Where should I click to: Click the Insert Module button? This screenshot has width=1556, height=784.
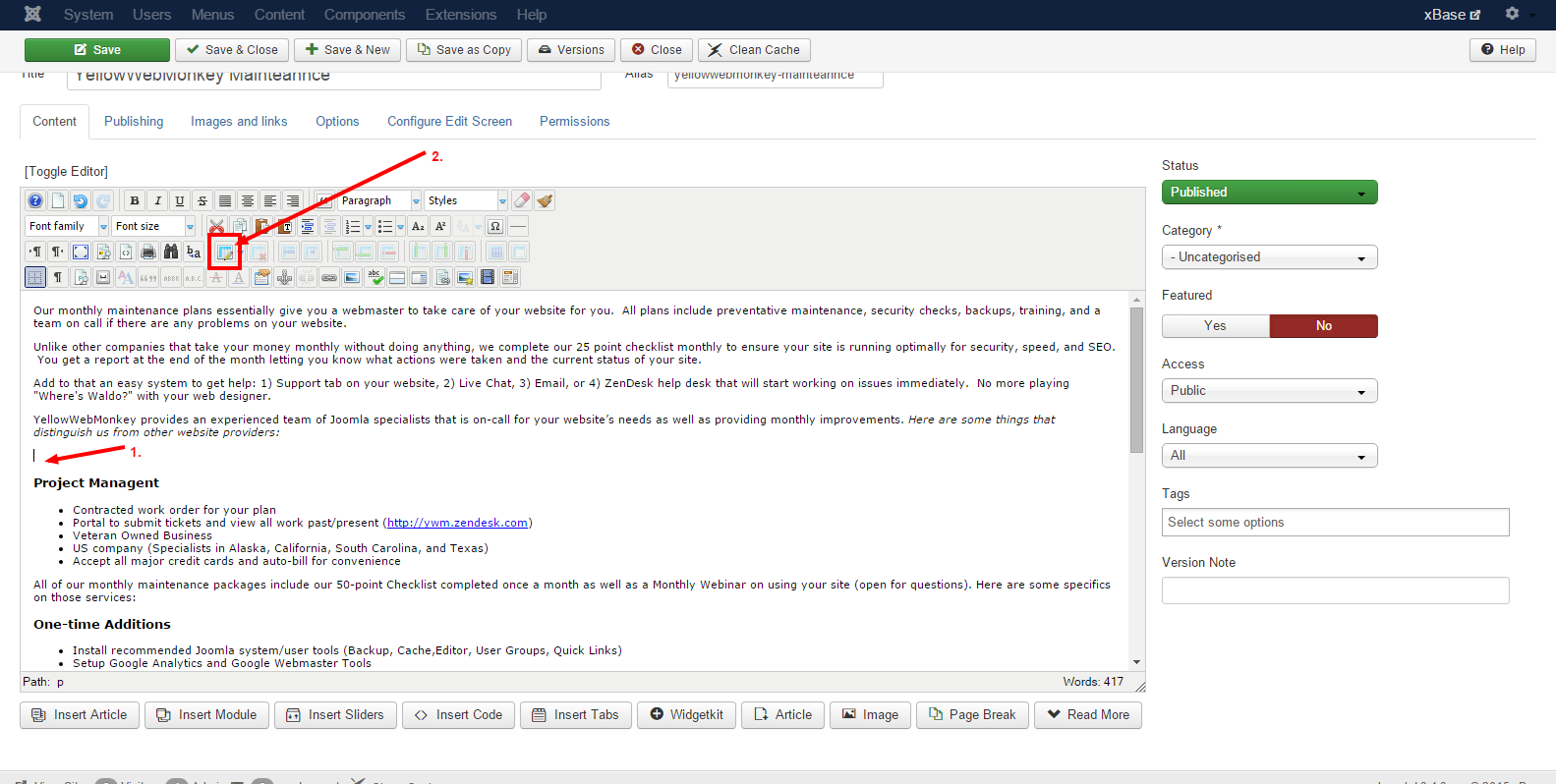pos(206,715)
